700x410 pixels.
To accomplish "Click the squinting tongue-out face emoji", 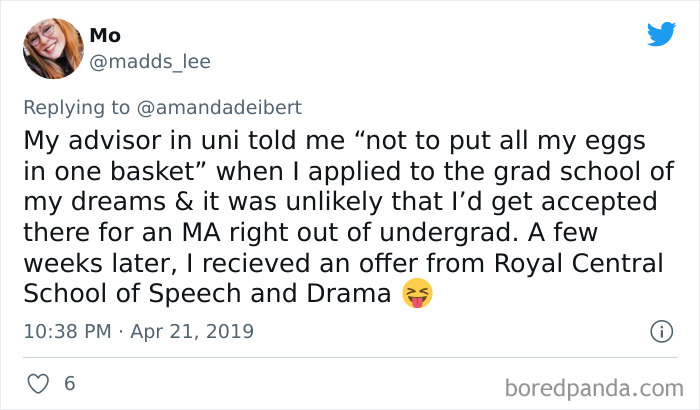I will point(417,293).
